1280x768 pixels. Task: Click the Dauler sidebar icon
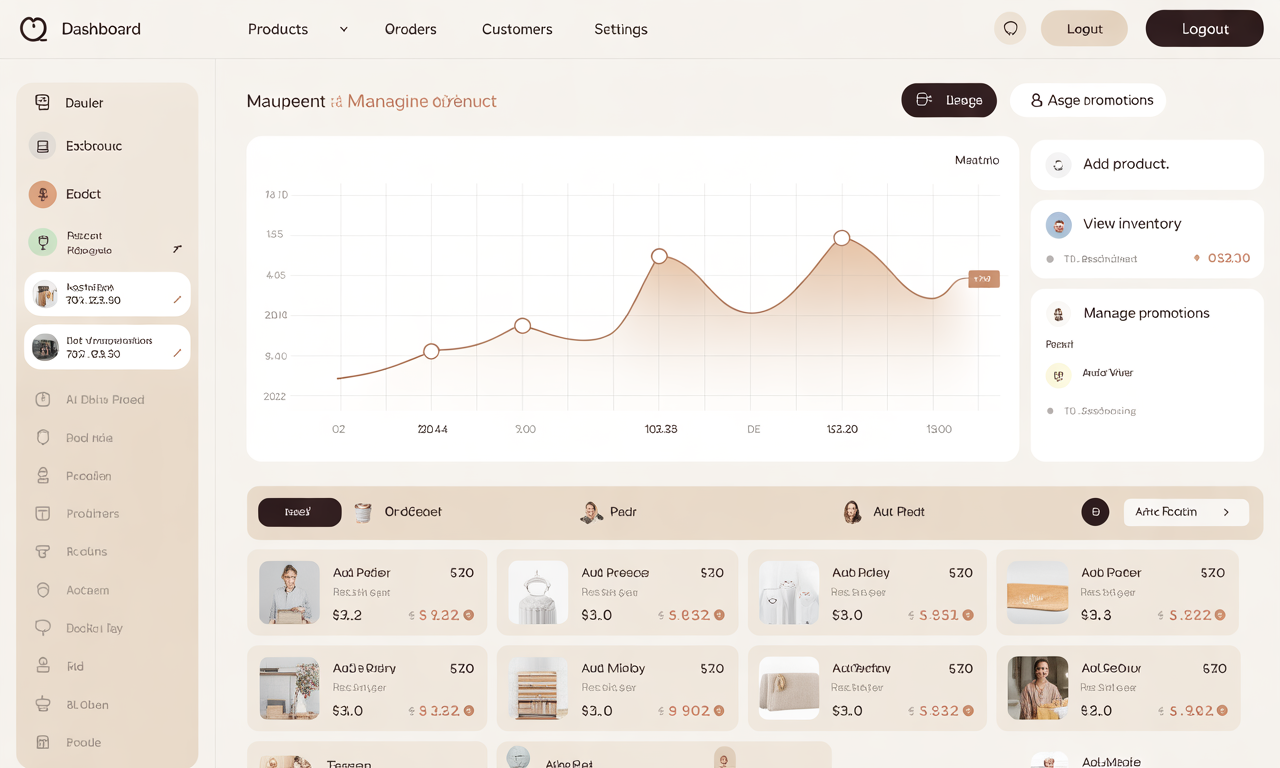[42, 102]
